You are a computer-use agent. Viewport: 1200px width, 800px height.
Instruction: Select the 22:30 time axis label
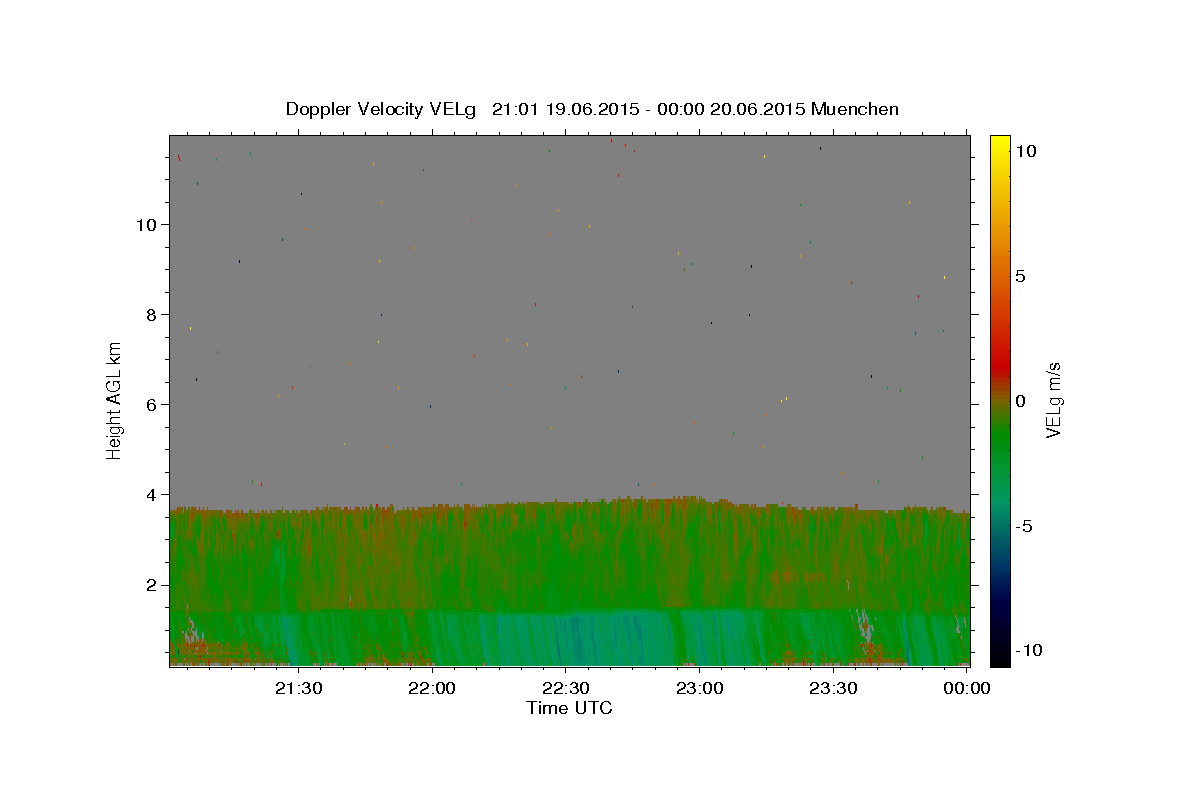point(566,688)
